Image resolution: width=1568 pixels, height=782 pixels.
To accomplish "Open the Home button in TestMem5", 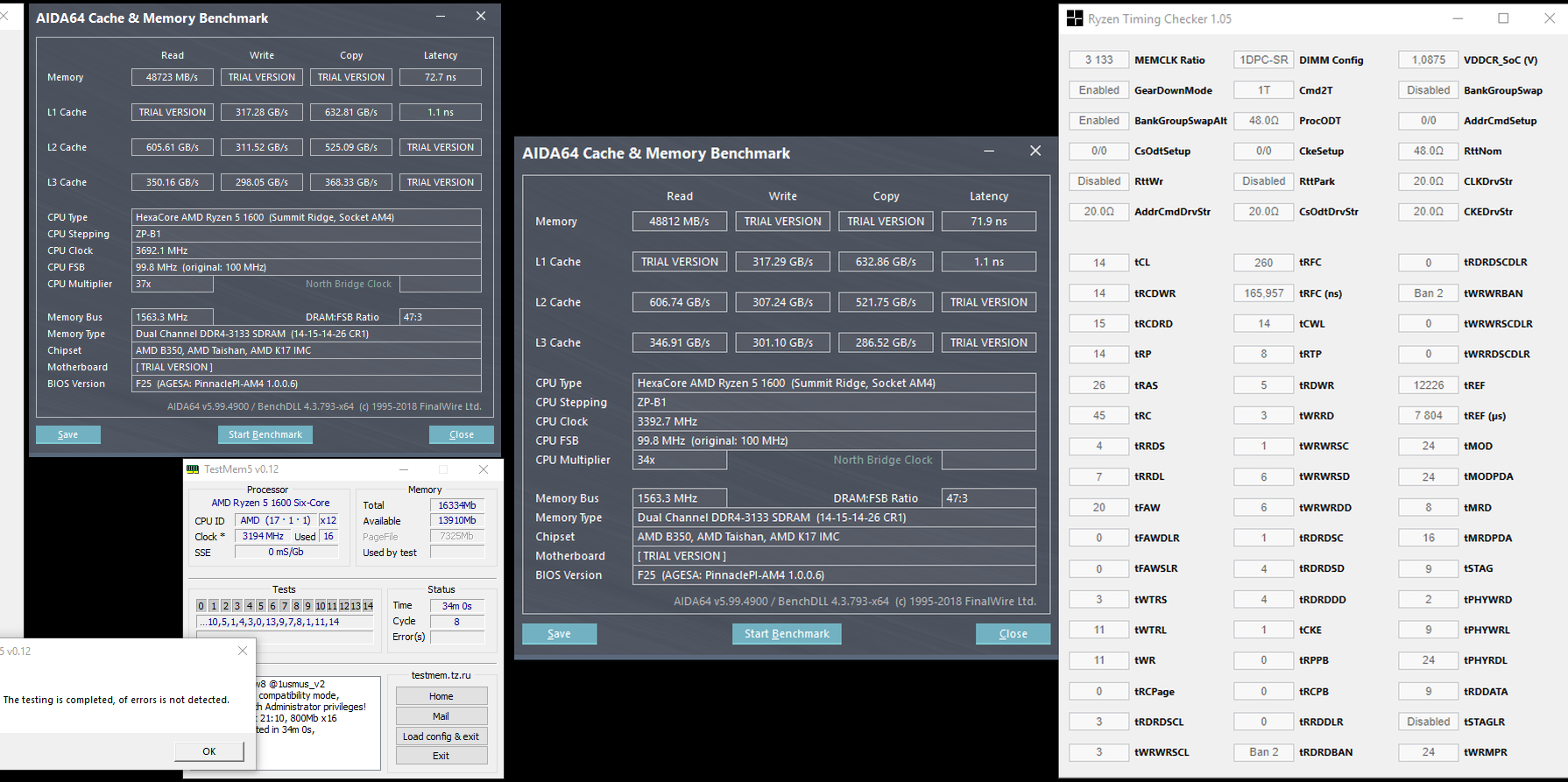I will coord(441,696).
